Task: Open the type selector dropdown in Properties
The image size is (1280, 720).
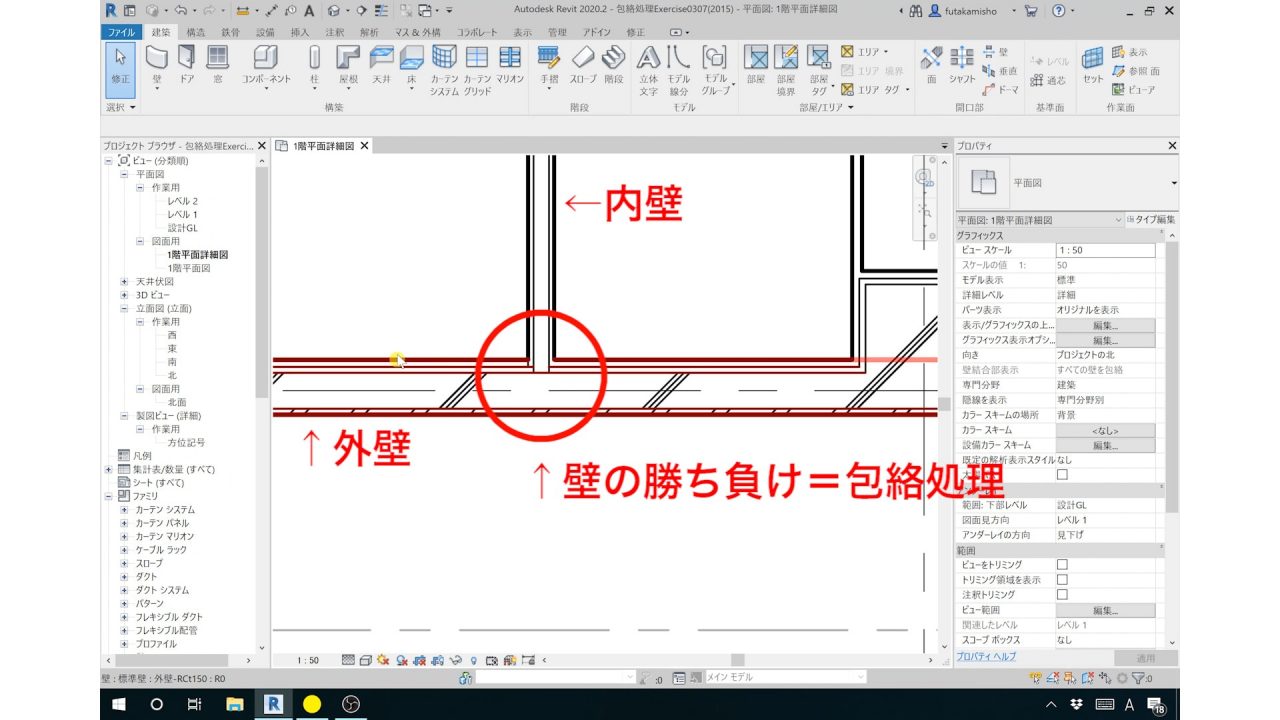Action: pyautogui.click(x=1173, y=183)
